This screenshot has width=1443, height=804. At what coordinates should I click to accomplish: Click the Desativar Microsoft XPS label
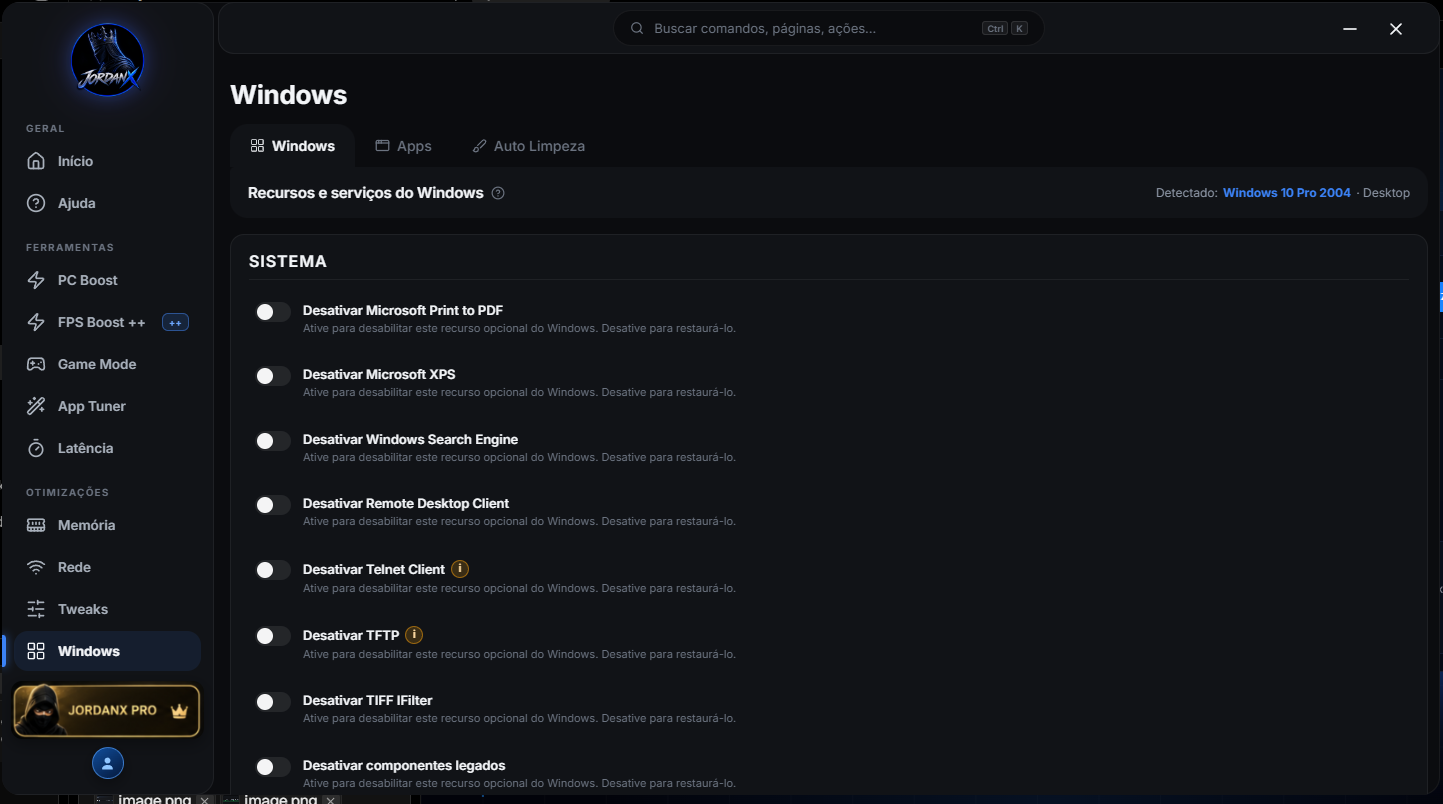click(379, 374)
